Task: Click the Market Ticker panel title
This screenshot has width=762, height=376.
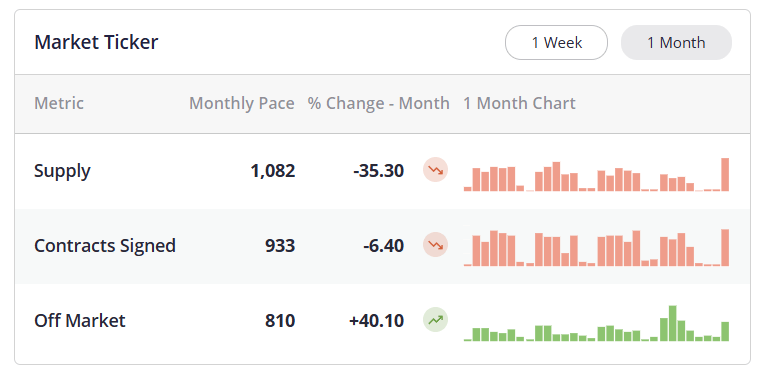Action: tap(96, 42)
